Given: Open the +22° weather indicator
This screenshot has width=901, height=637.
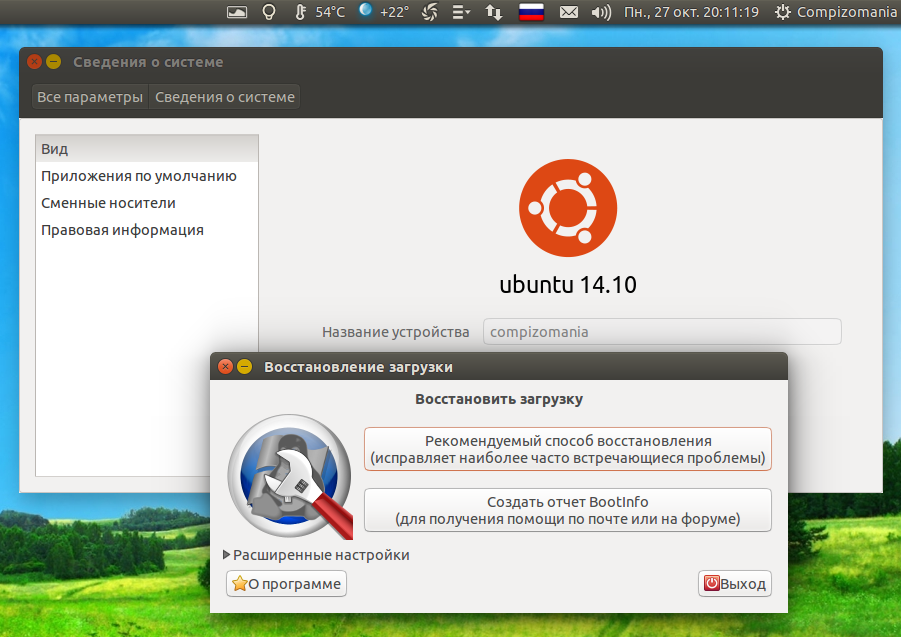Looking at the screenshot, I should coord(384,11).
